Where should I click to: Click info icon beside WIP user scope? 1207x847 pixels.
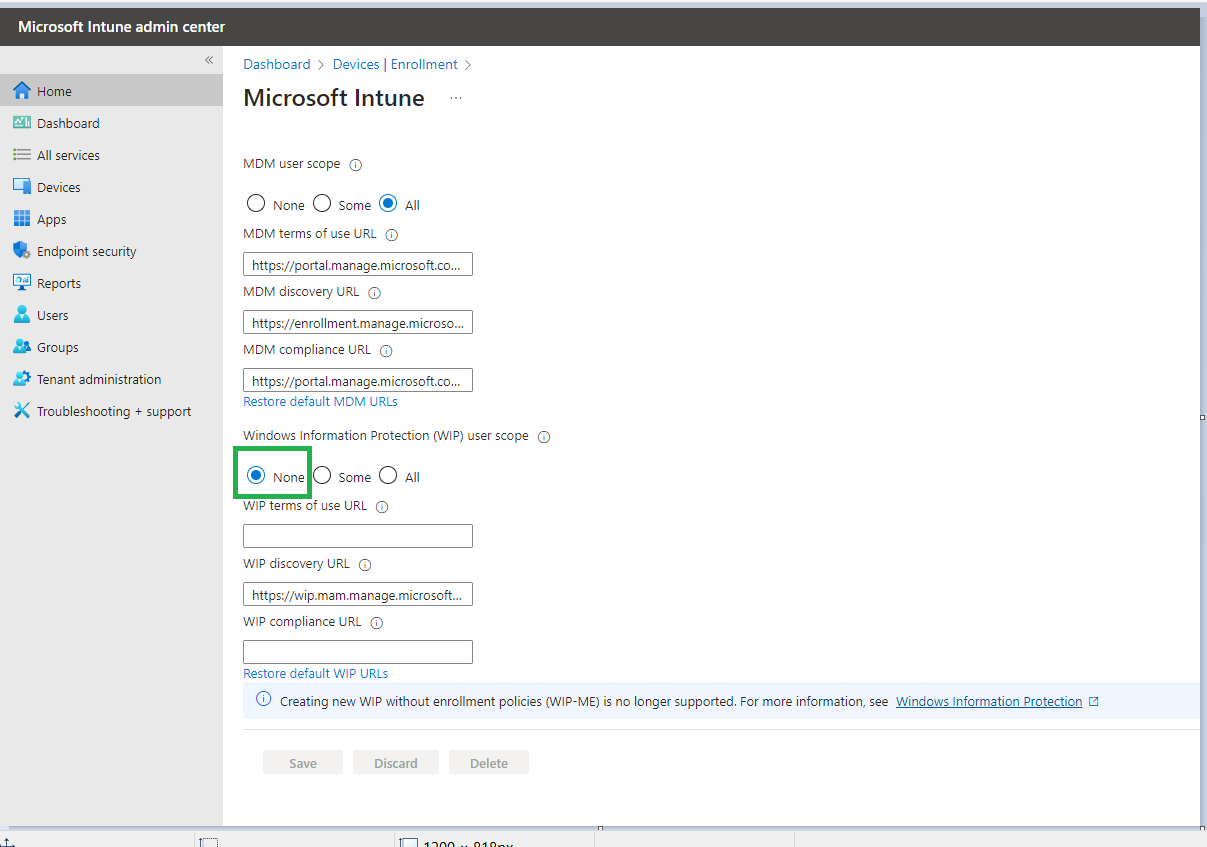tap(544, 437)
